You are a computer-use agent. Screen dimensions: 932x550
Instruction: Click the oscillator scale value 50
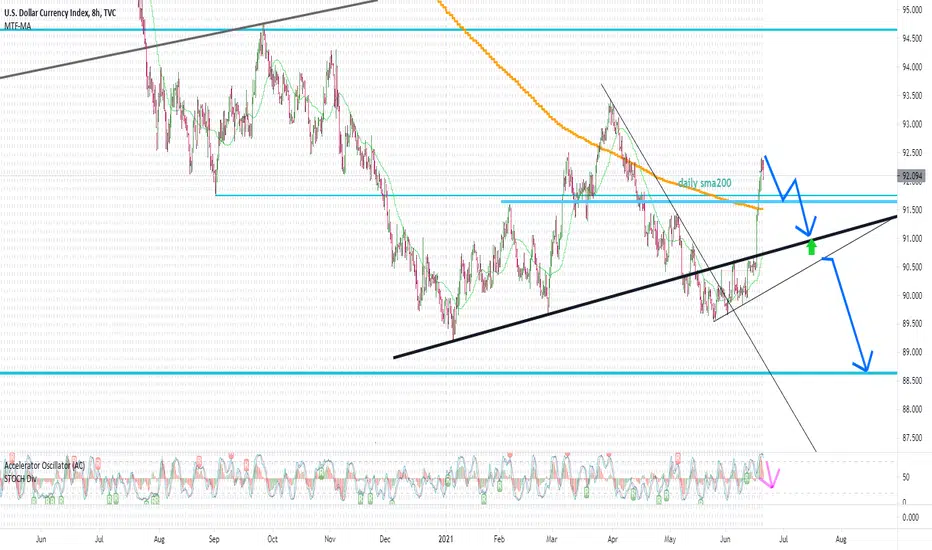[906, 477]
